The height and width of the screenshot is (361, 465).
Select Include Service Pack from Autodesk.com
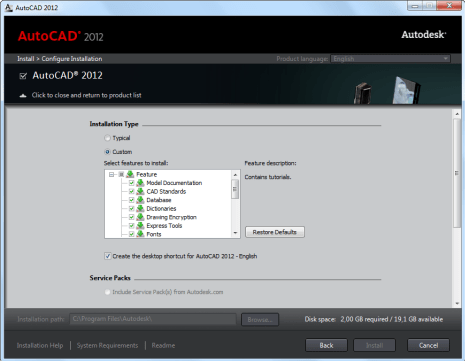[107, 292]
